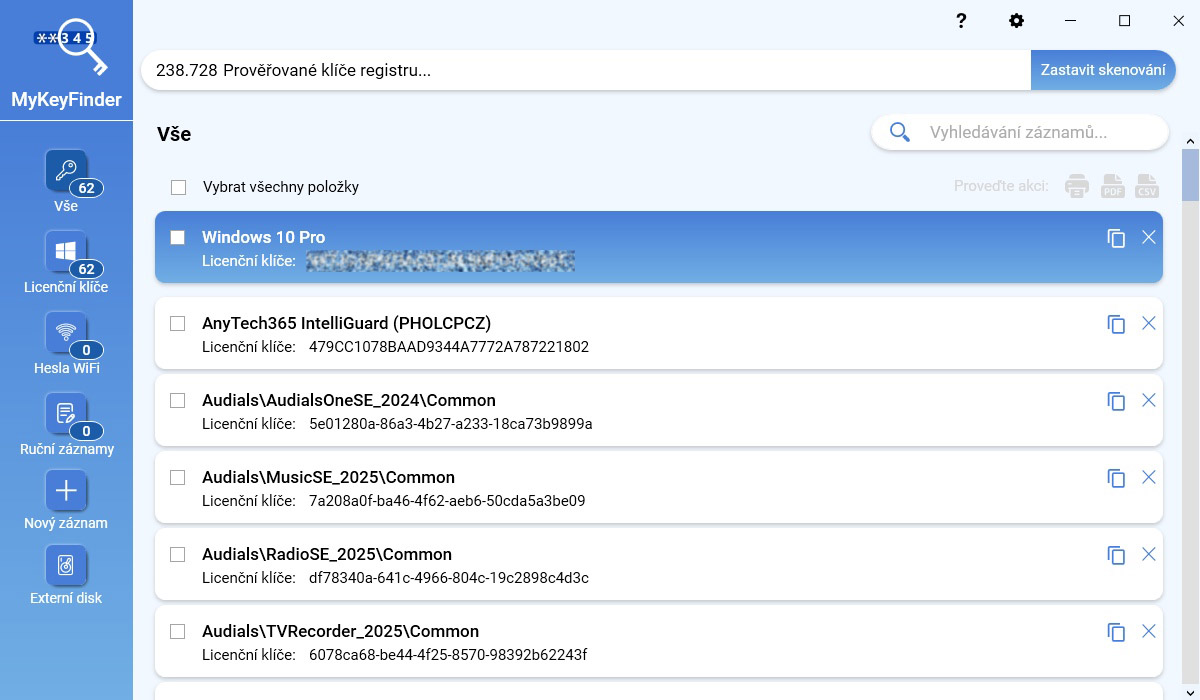Select the Windows 10 Pro checkbox
Screen dimensions: 1200x700
pyautogui.click(x=177, y=237)
